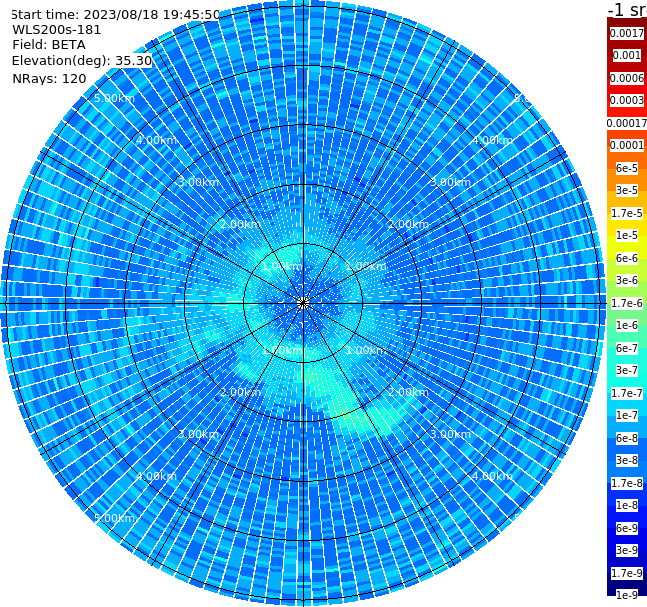Click the 1.7e-8 colorbar tick label

627,483
